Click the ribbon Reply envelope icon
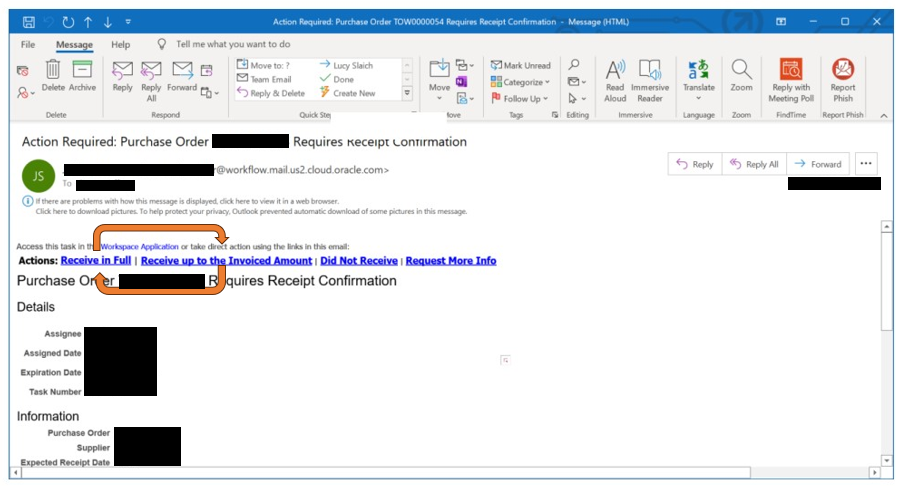 coord(122,76)
